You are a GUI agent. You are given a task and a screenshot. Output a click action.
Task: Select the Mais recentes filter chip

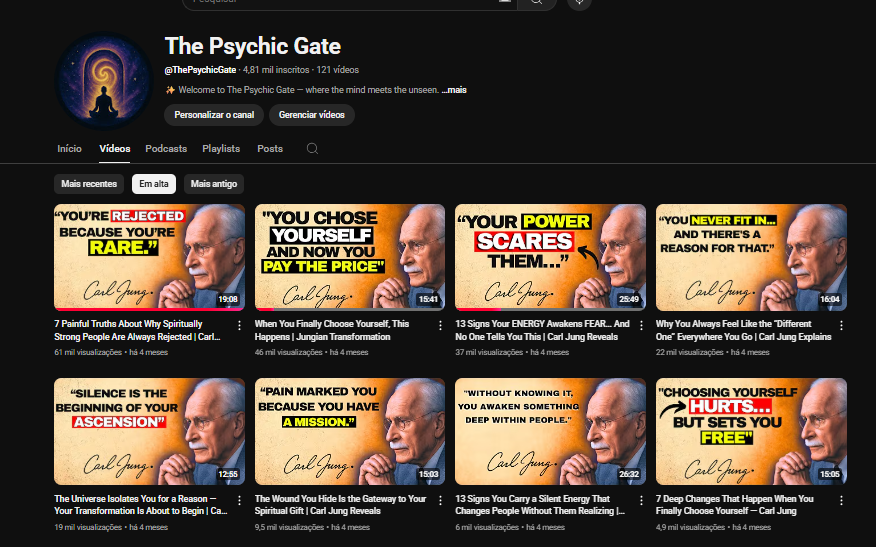(89, 184)
